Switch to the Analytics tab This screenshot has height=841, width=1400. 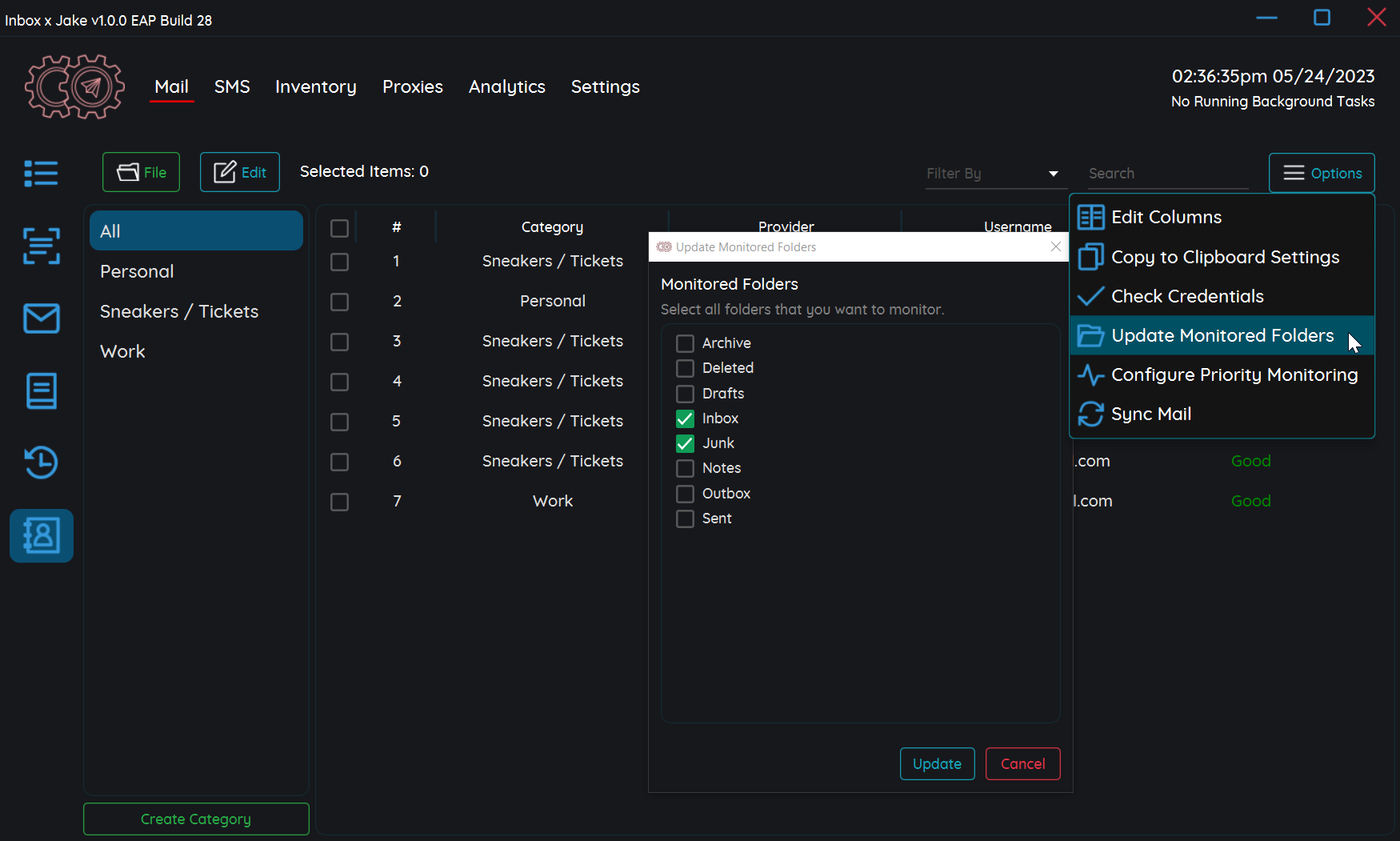[x=506, y=86]
